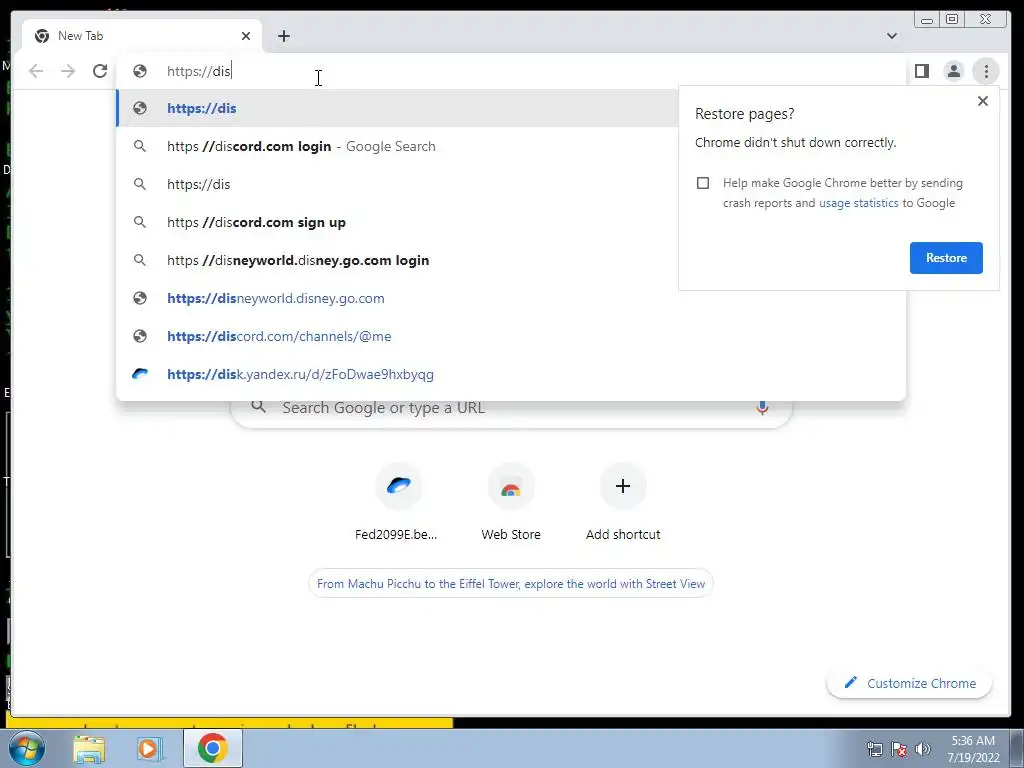Viewport: 1024px width, 768px height.
Task: Open the usage statistics link
Action: 858,203
